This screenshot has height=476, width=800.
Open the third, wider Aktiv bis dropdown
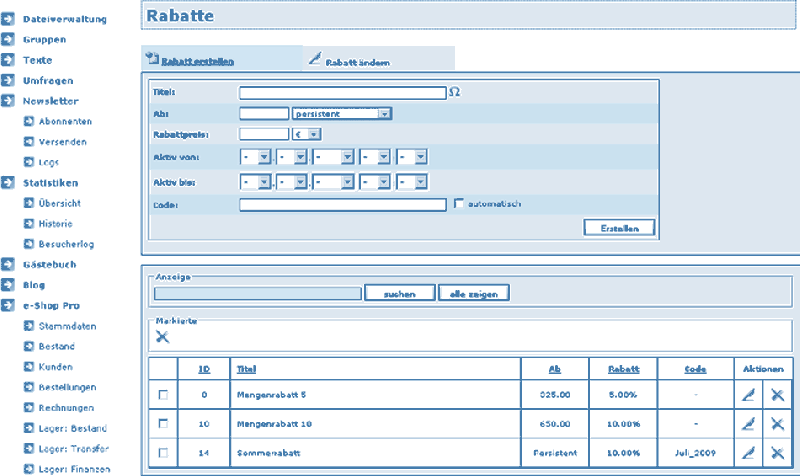tap(334, 182)
